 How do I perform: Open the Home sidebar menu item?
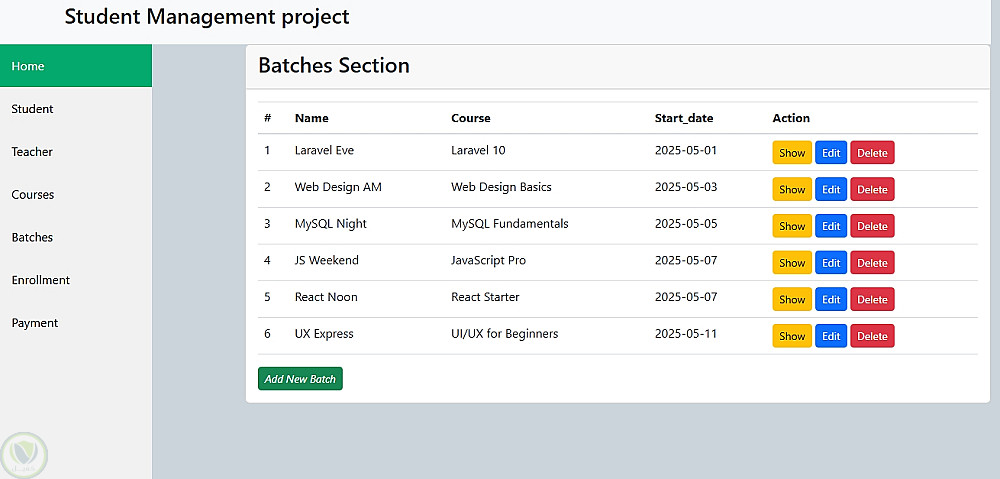28,66
